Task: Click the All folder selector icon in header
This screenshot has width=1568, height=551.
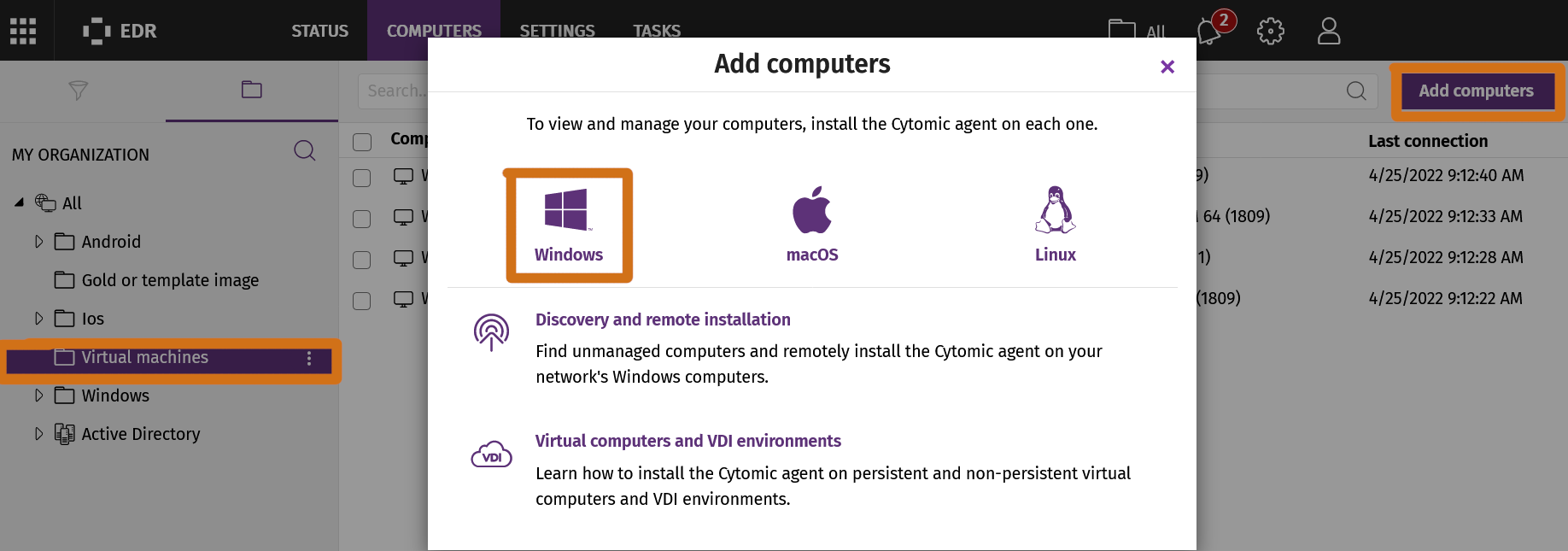Action: pos(1121,30)
